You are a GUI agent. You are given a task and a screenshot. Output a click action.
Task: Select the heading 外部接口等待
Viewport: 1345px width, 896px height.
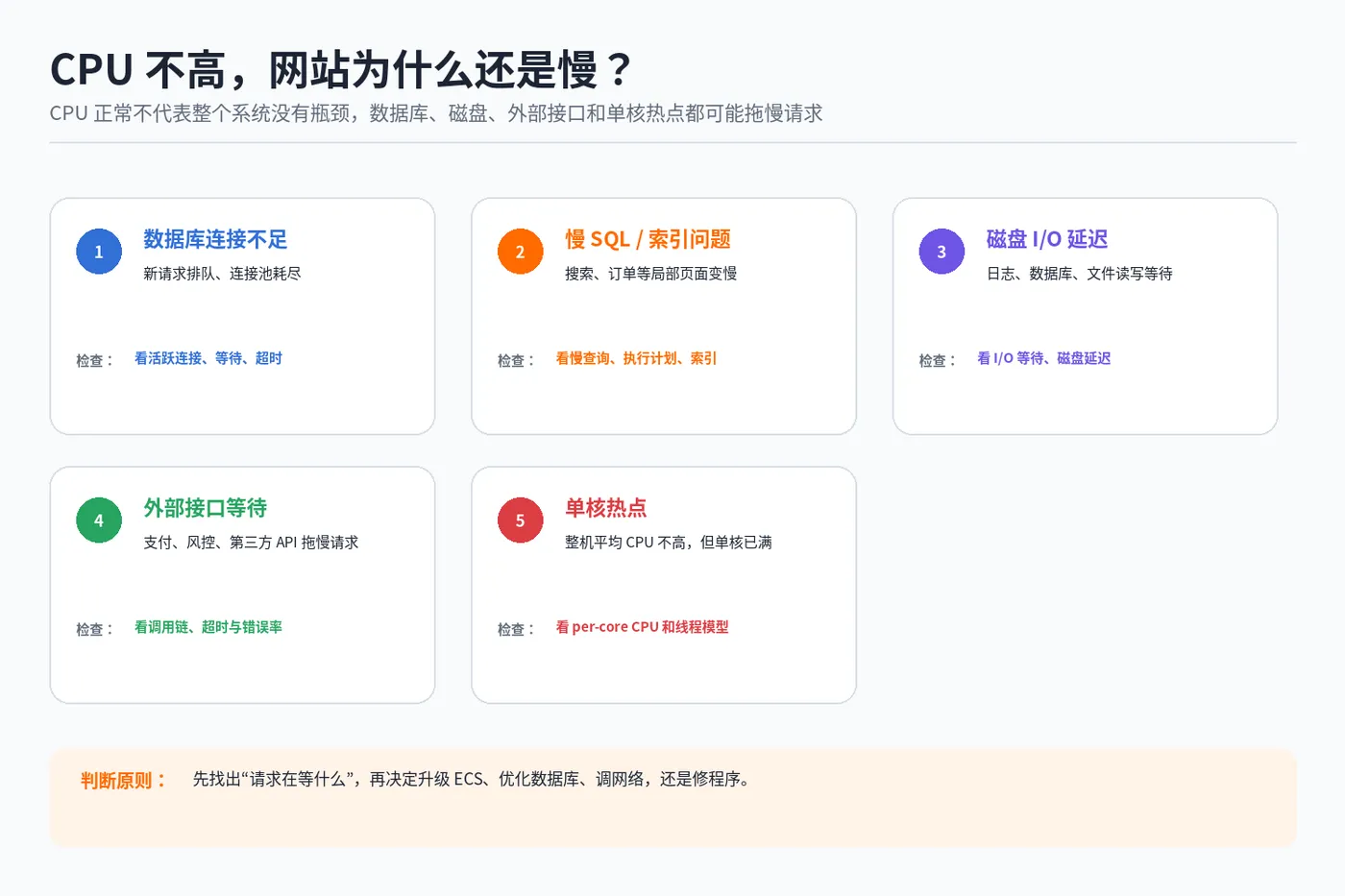(x=205, y=508)
